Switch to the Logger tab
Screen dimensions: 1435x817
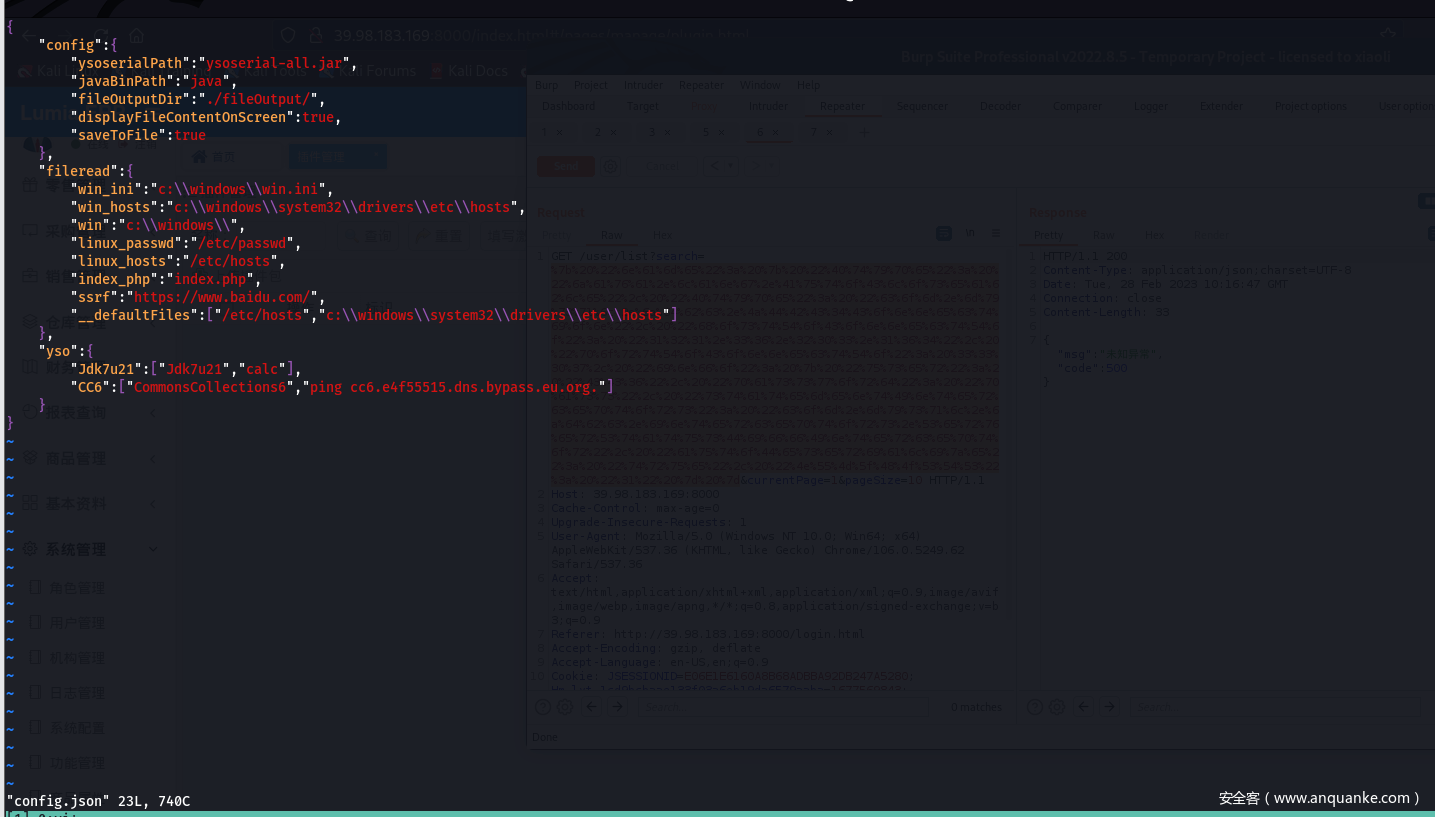(1151, 106)
